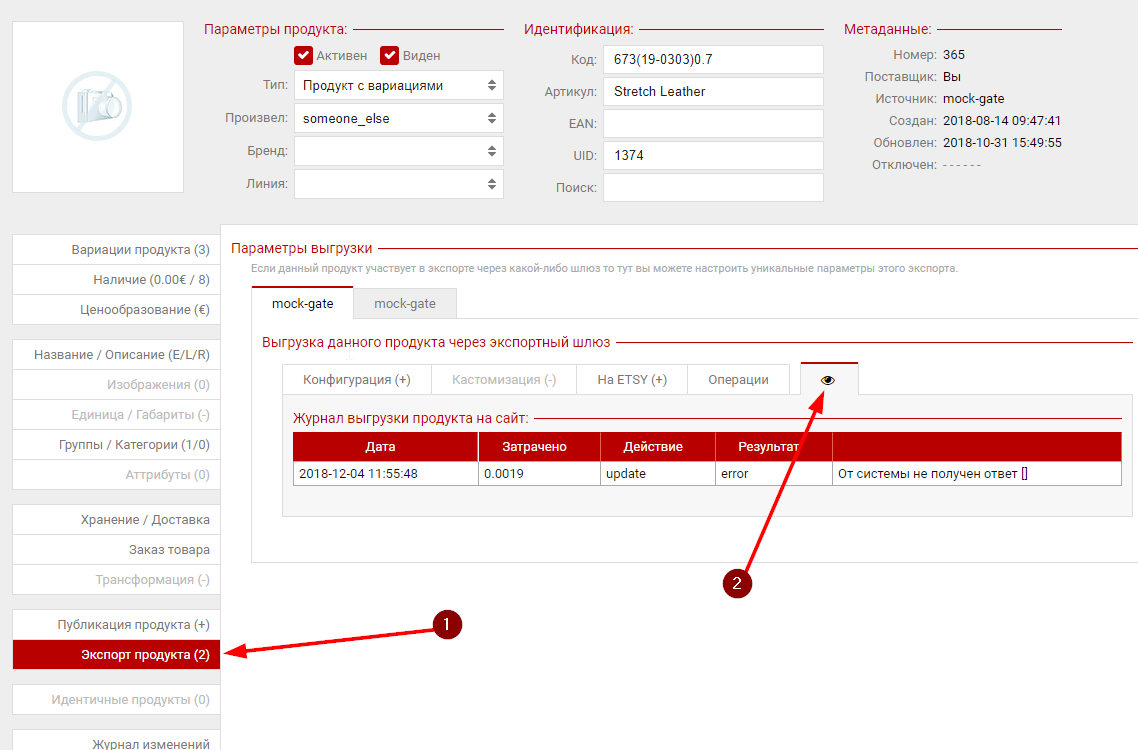Open the eye icon log tab
Viewport: 1138px width, 750px height.
pos(828,380)
